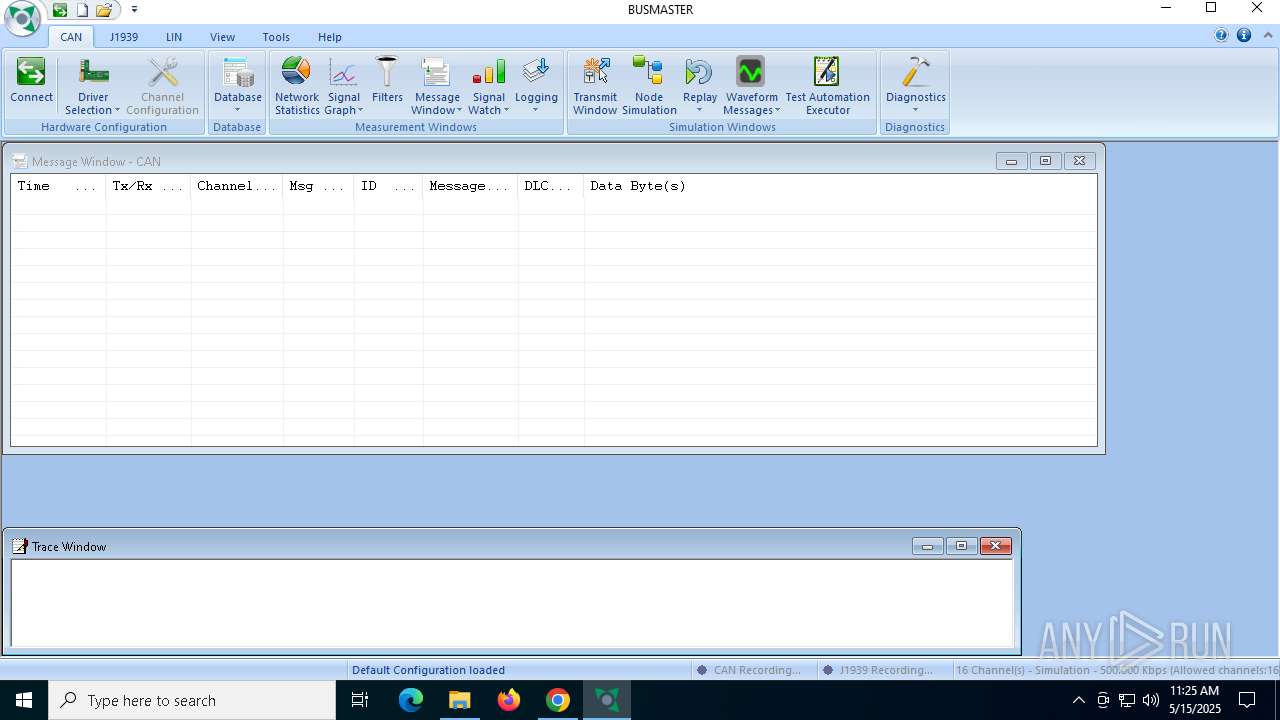
Task: Click the ID column header
Action: coord(388,186)
